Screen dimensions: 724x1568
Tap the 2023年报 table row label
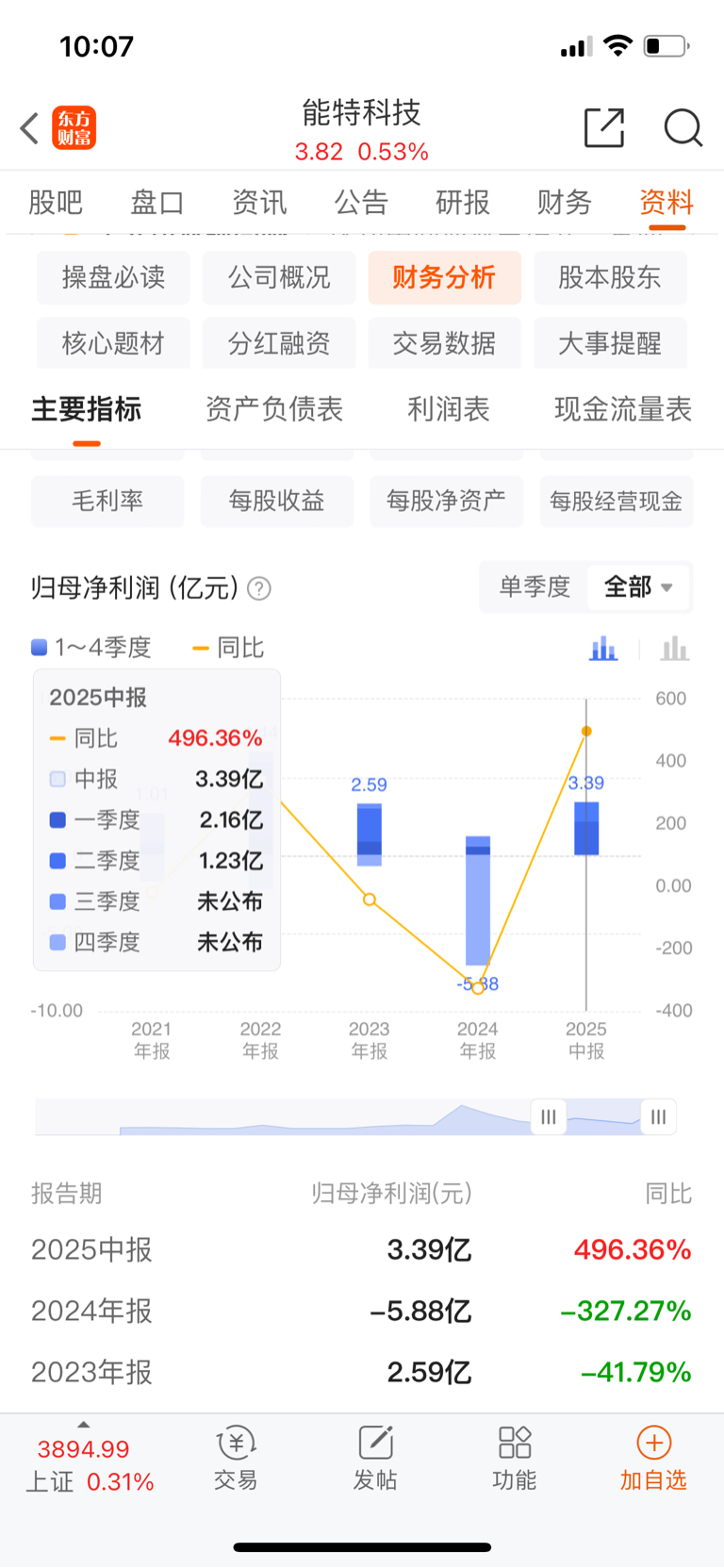[91, 1373]
